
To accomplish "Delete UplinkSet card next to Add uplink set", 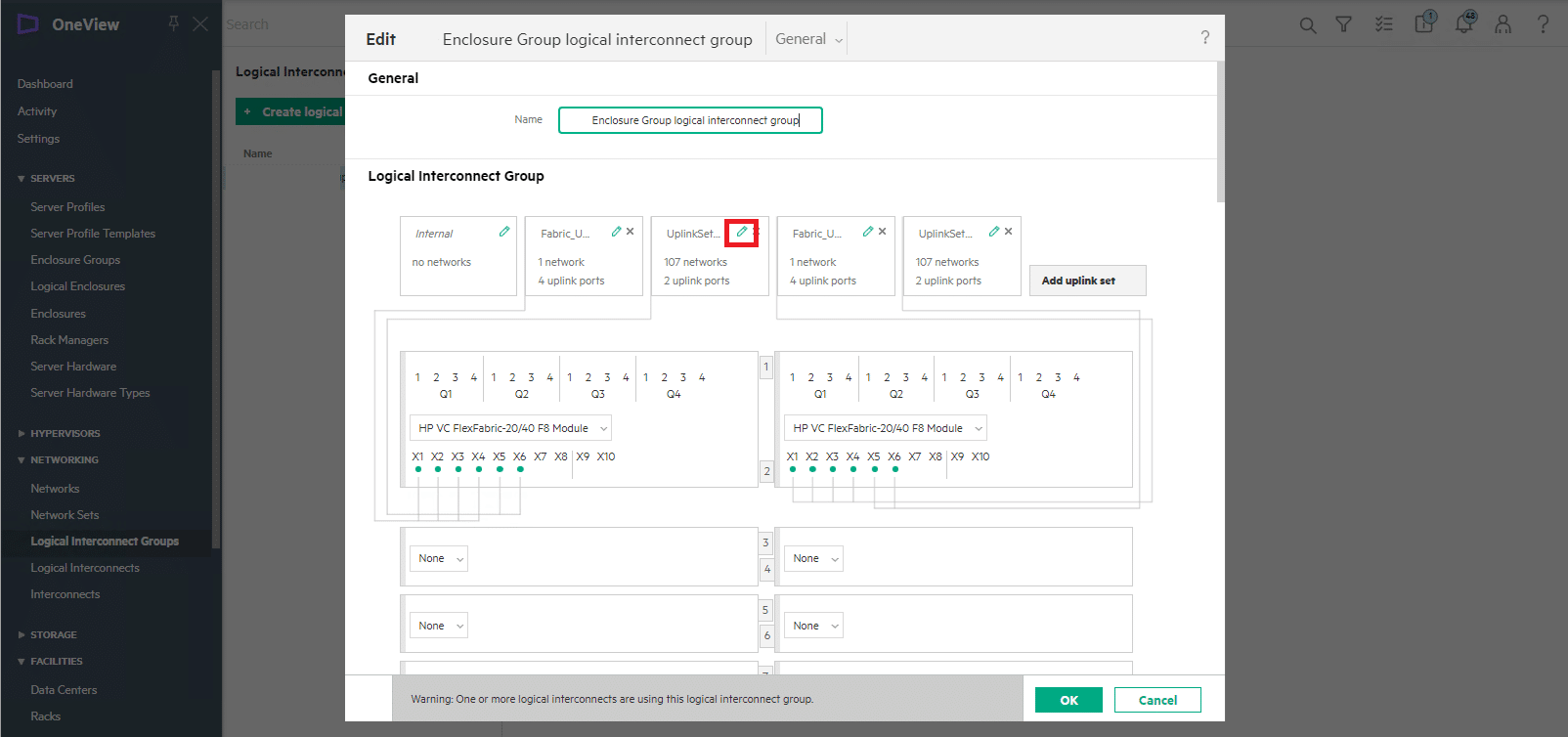I will 1008,232.
